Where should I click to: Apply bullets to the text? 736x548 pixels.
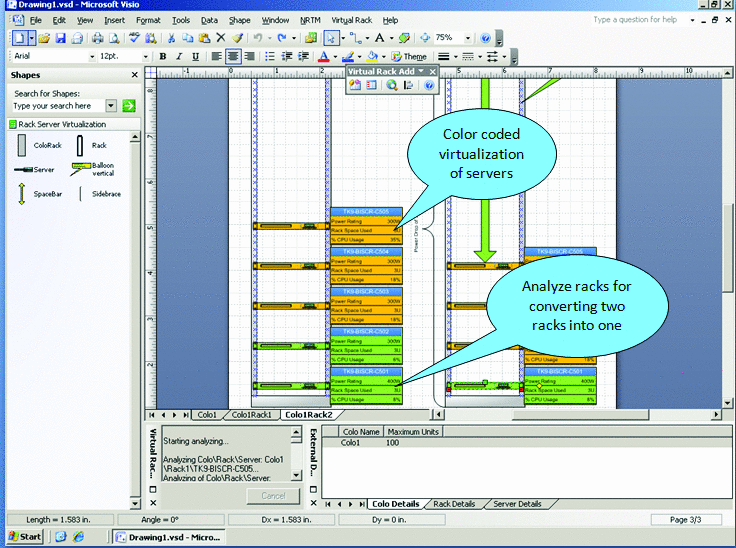pyautogui.click(x=269, y=57)
